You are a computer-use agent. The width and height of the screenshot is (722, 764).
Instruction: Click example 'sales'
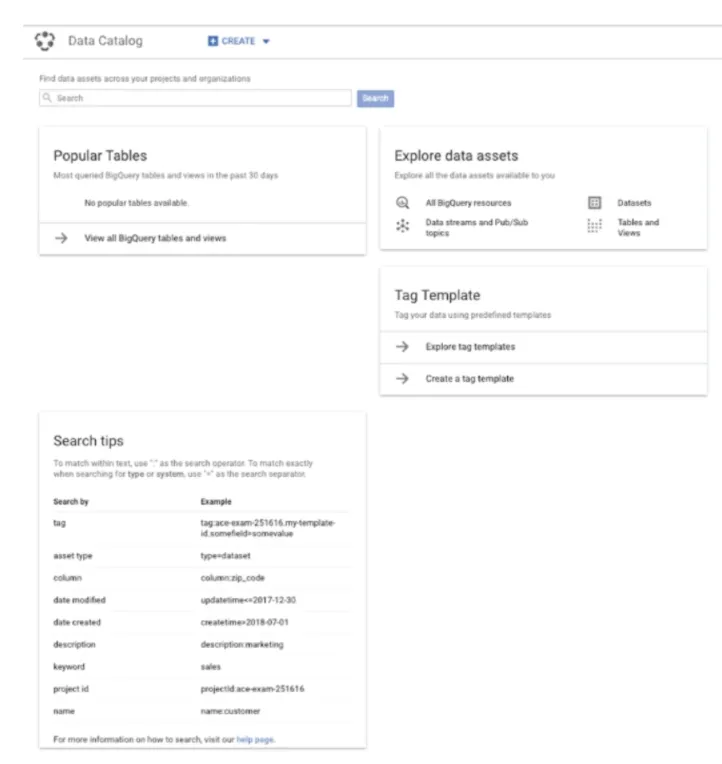coord(210,667)
